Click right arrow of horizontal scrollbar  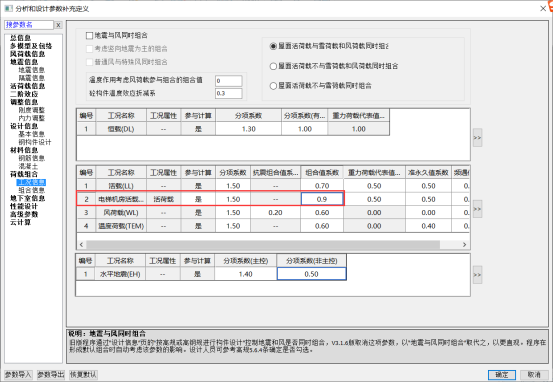[x=464, y=244]
